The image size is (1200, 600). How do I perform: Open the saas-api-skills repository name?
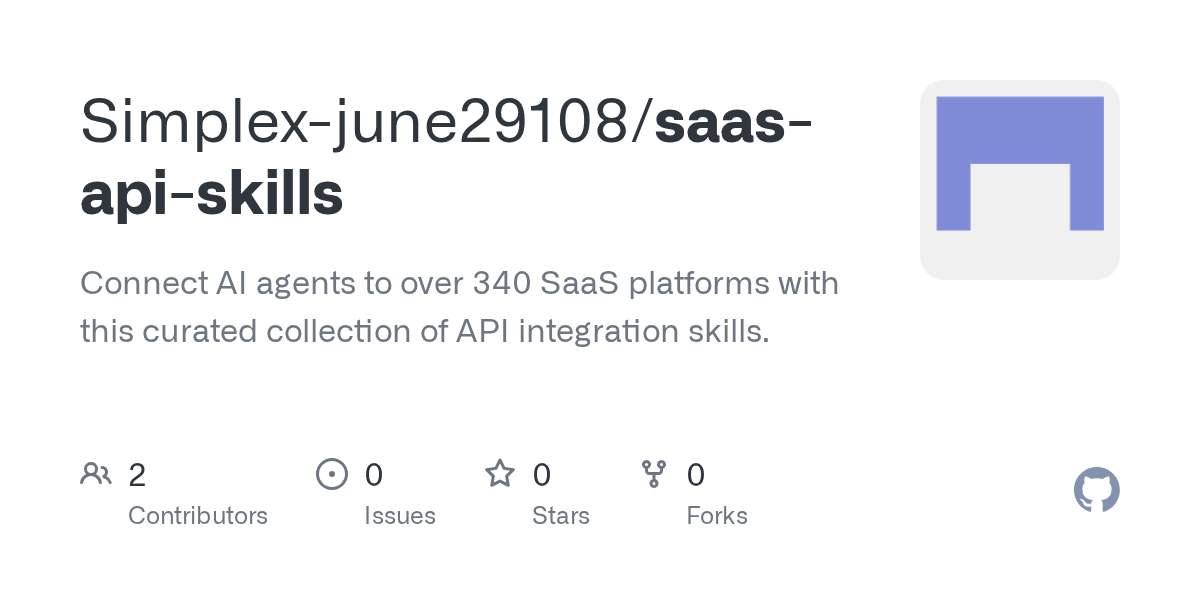446,158
